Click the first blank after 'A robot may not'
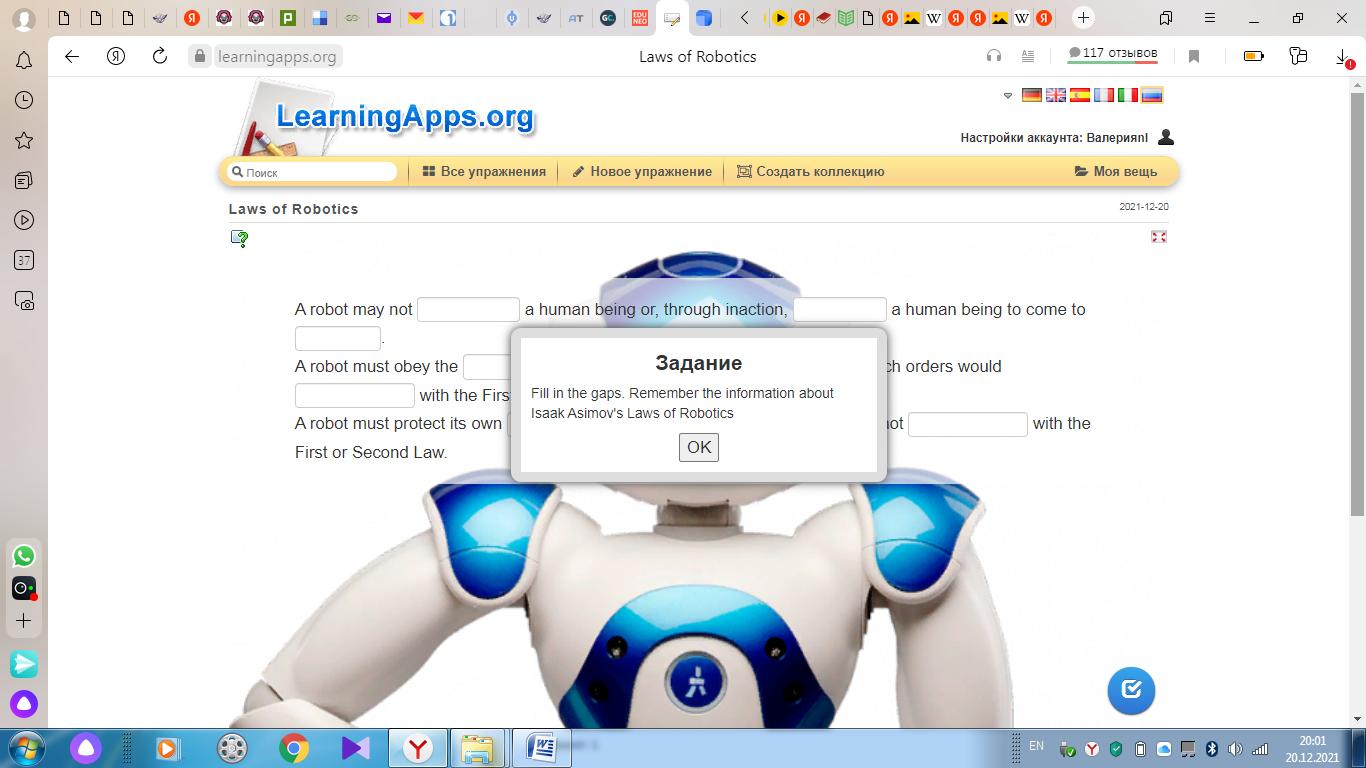 coord(468,310)
